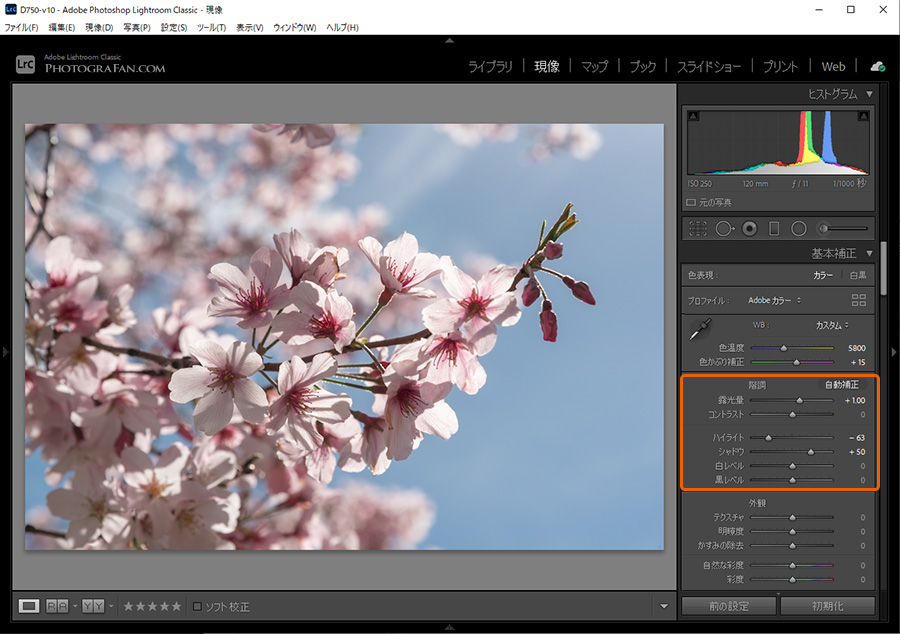This screenshot has height=634, width=900.
Task: Set rating with the third star
Action: (x=152, y=606)
